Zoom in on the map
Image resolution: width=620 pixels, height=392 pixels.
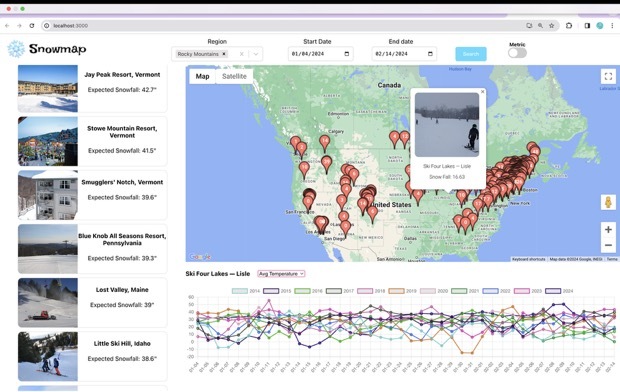click(608, 229)
